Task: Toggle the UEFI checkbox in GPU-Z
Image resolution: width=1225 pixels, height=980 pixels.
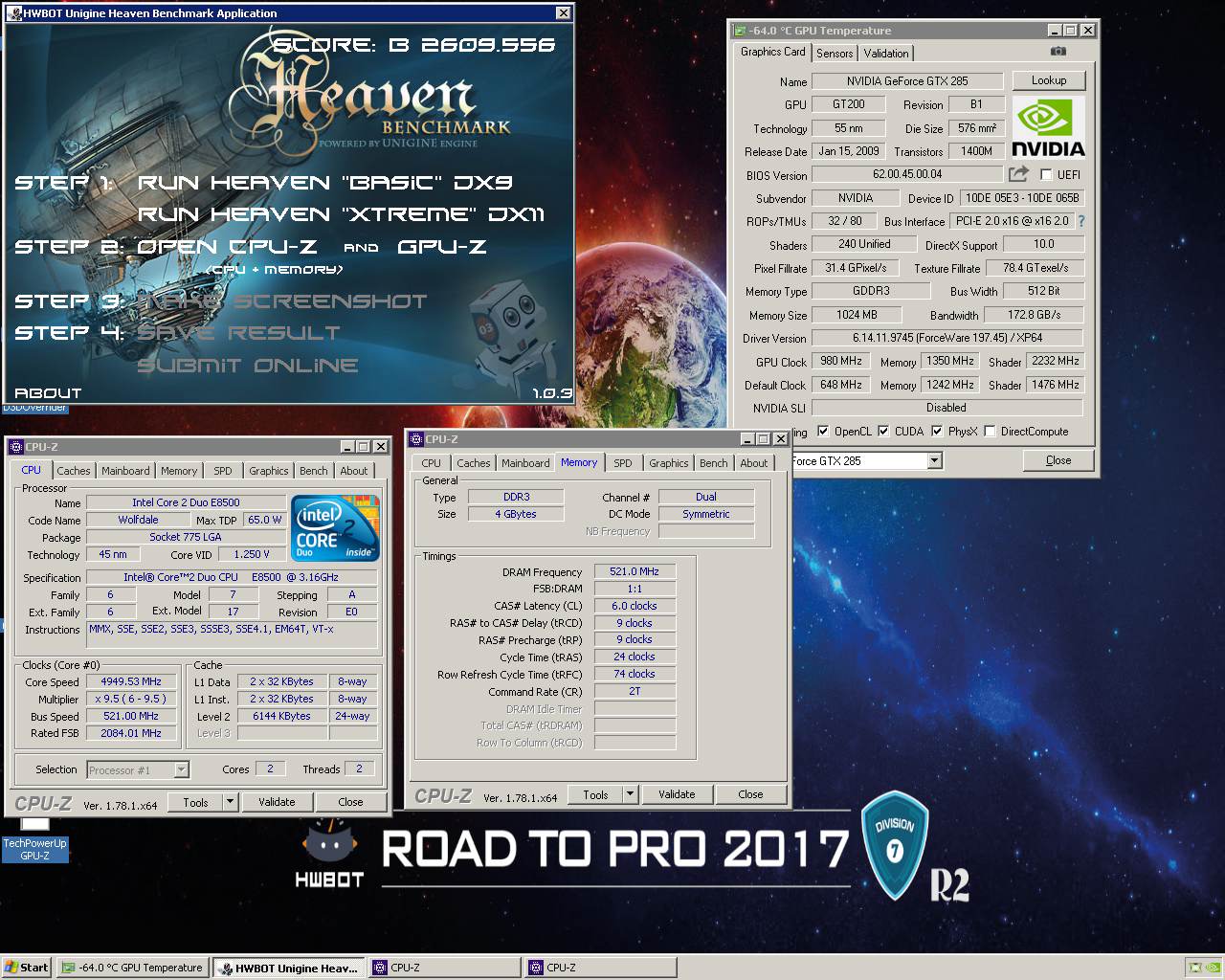Action: pos(1046,174)
